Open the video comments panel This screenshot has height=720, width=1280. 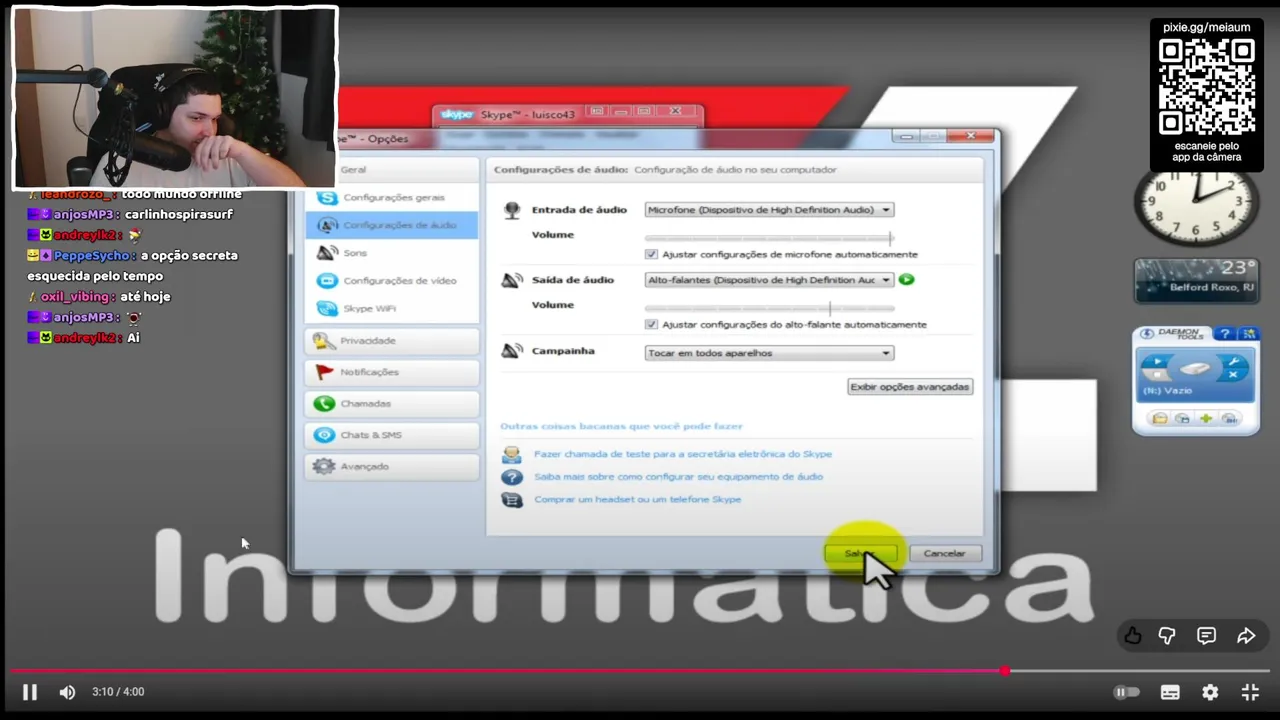point(1206,636)
